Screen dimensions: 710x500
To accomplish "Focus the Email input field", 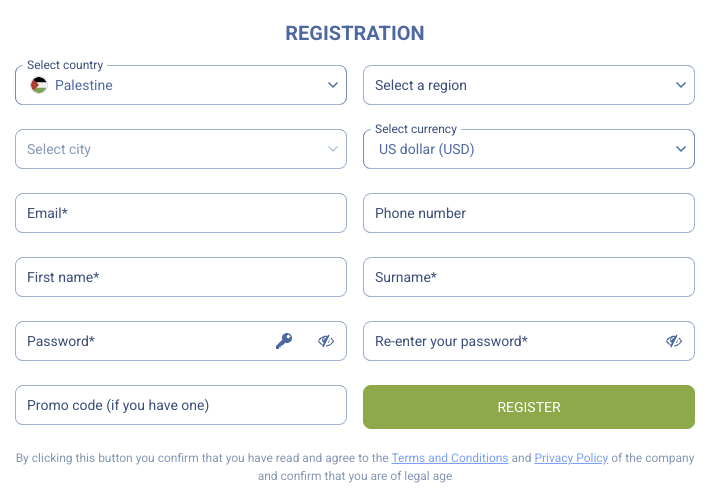I will [180, 214].
